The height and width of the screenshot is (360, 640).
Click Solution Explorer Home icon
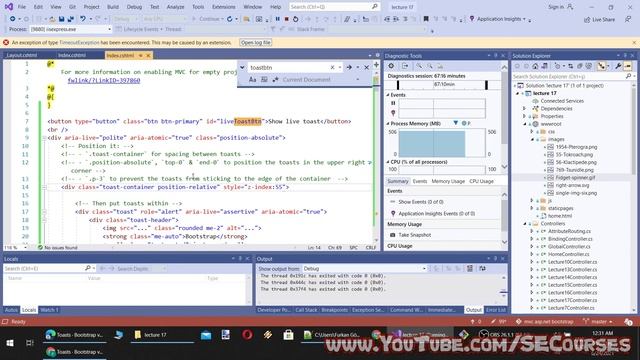pos(535,66)
